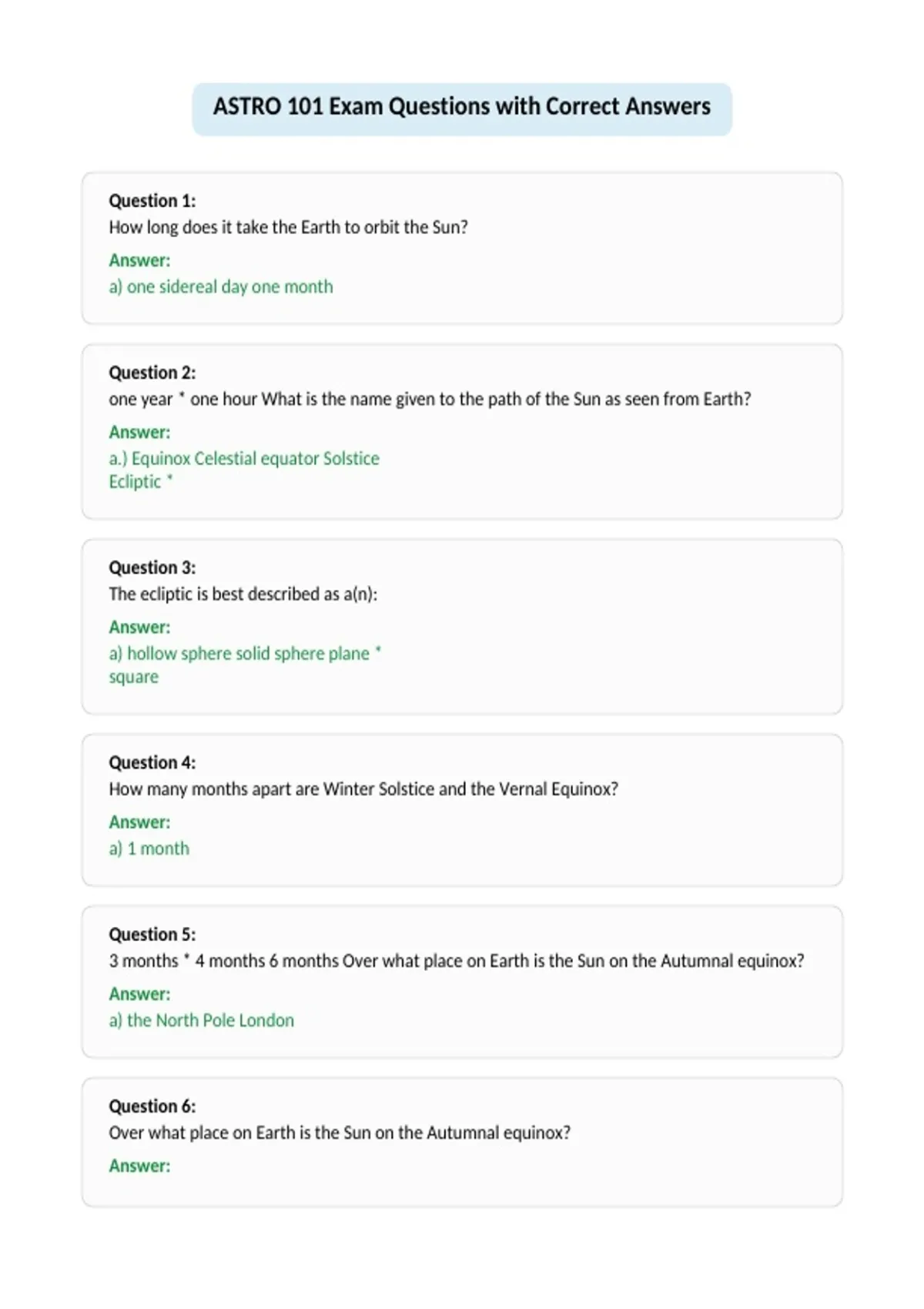Select the 'Ecliptic *' answer line
Viewport: 924px width, 1309px height.
(141, 482)
